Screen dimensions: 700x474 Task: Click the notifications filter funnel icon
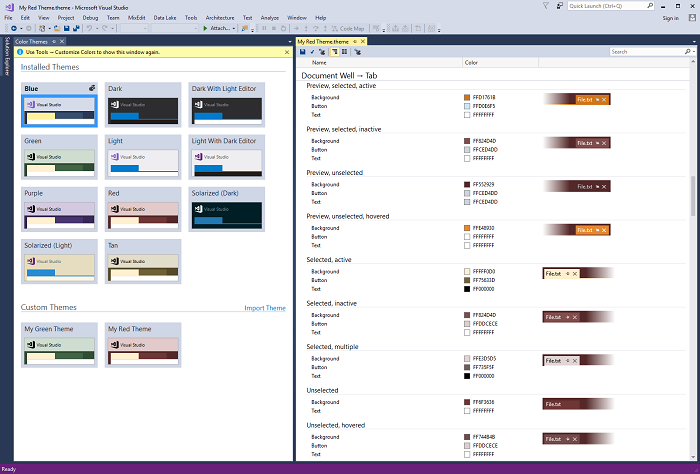coord(546,6)
